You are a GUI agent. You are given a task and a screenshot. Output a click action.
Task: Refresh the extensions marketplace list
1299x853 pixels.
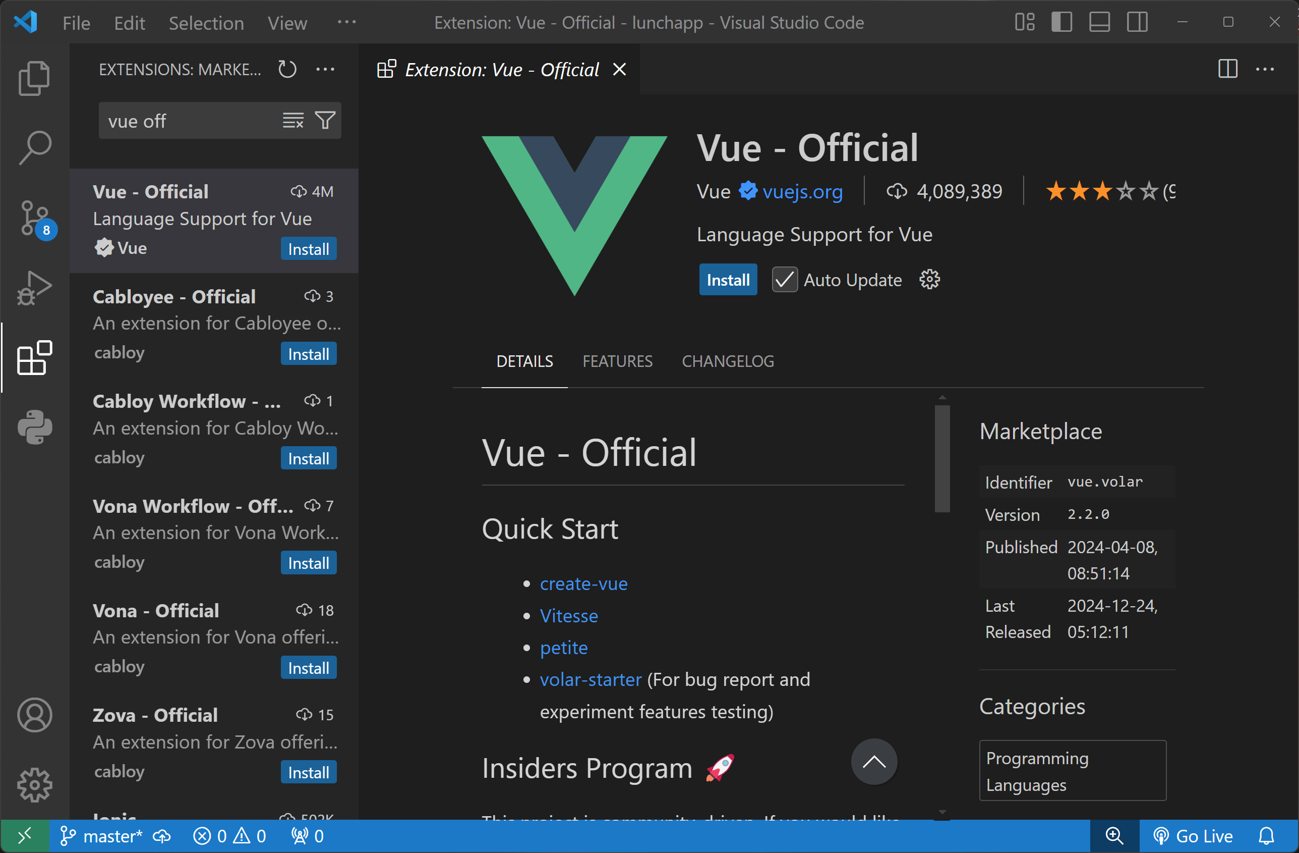click(288, 69)
